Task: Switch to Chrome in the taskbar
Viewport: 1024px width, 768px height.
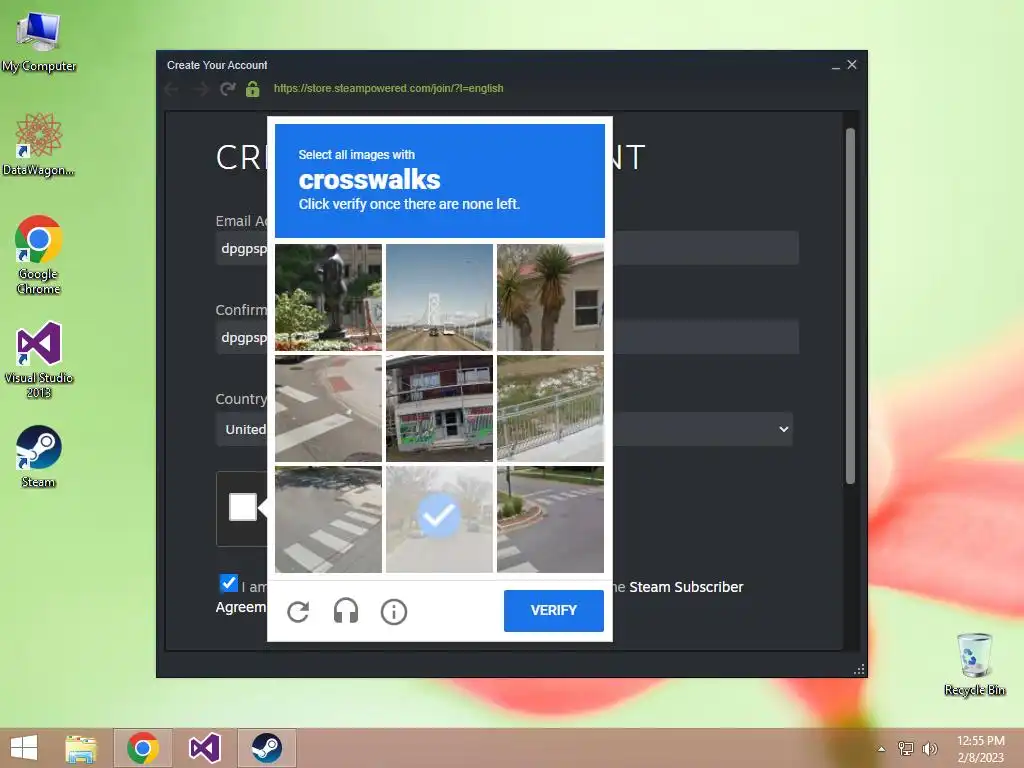Action: [x=143, y=748]
